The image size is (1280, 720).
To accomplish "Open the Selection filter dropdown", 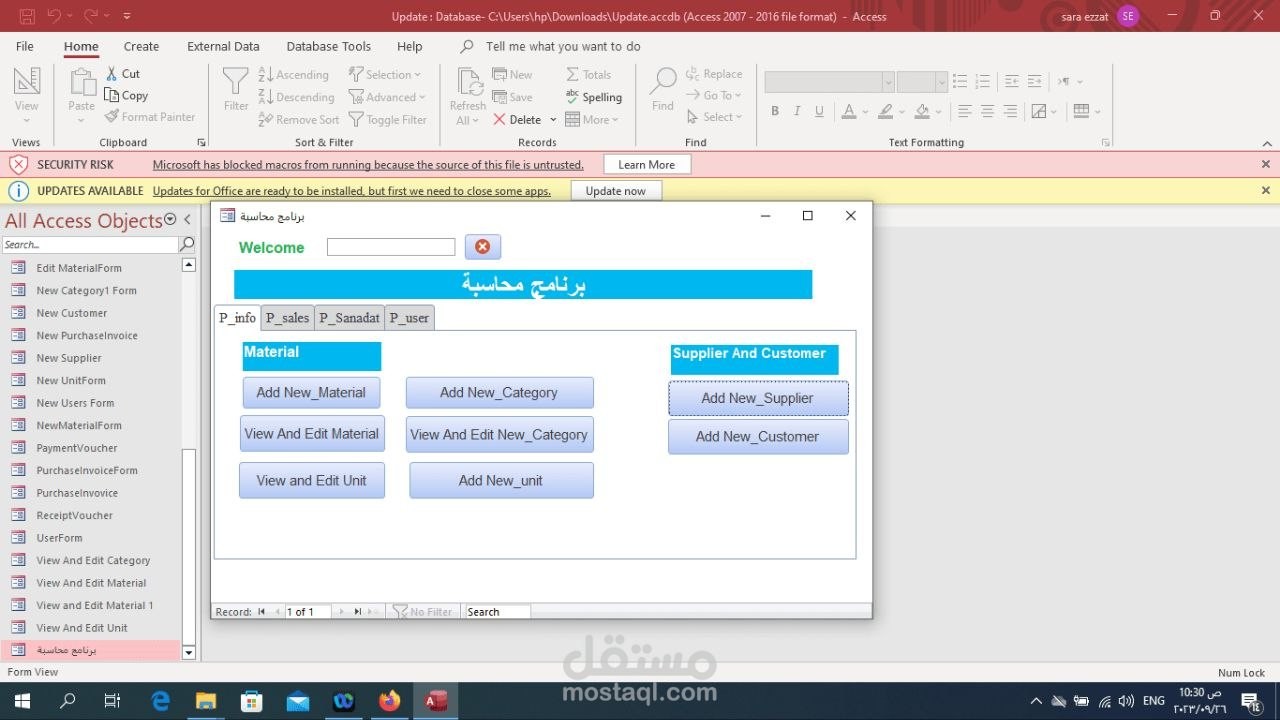I will [385, 75].
